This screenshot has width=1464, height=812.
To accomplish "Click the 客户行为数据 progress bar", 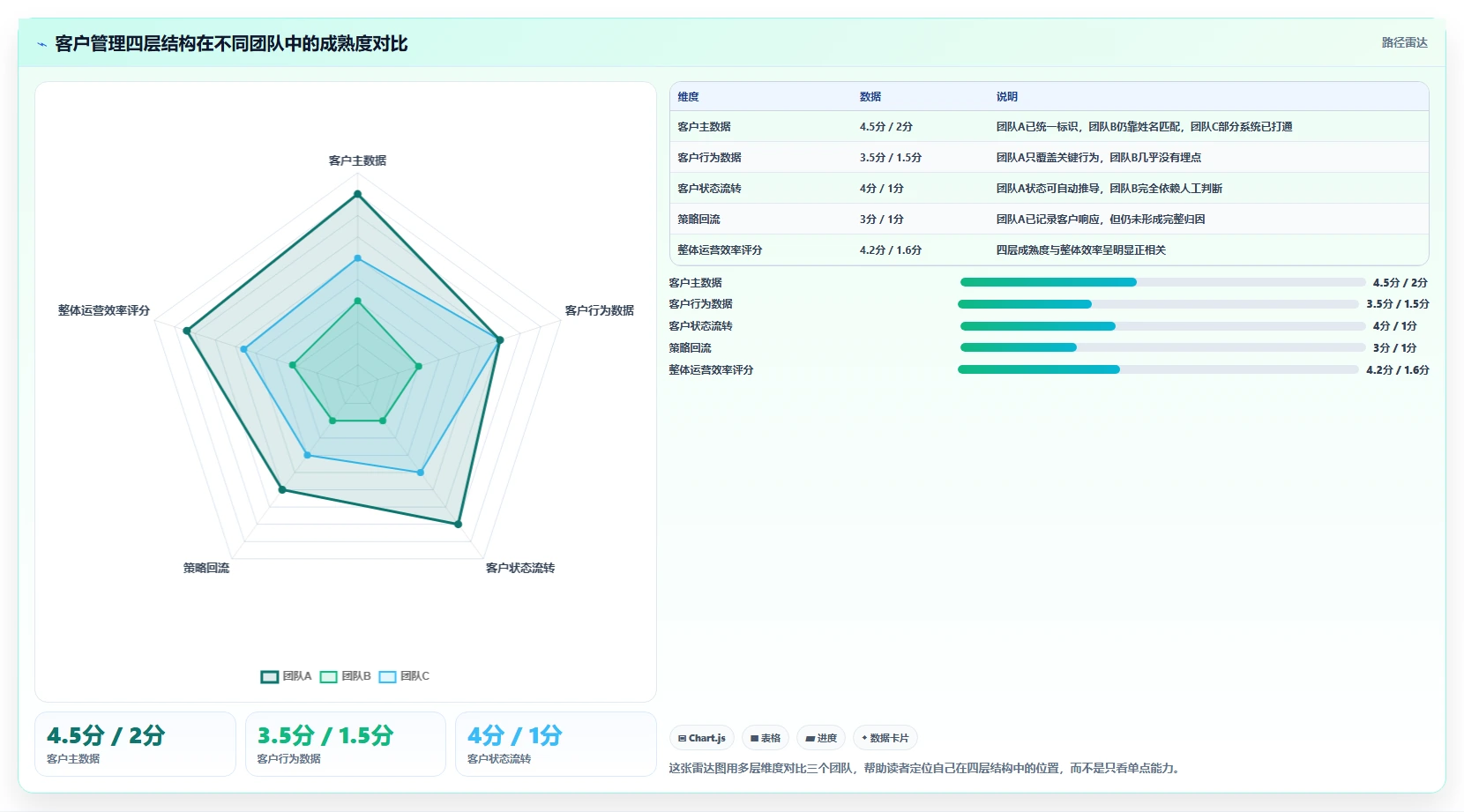I will (1158, 304).
